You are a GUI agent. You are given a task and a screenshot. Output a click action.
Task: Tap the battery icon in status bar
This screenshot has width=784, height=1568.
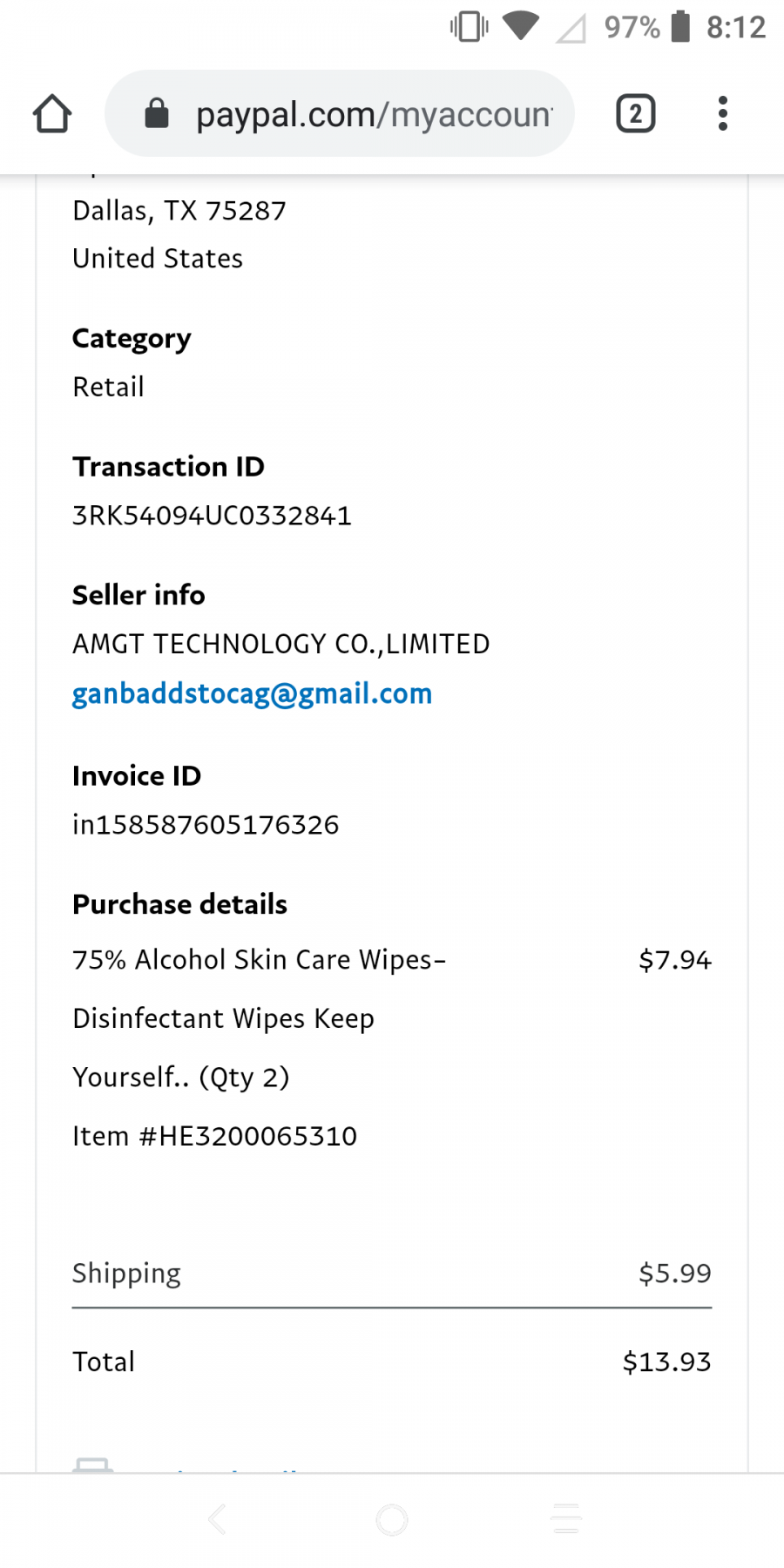[680, 27]
